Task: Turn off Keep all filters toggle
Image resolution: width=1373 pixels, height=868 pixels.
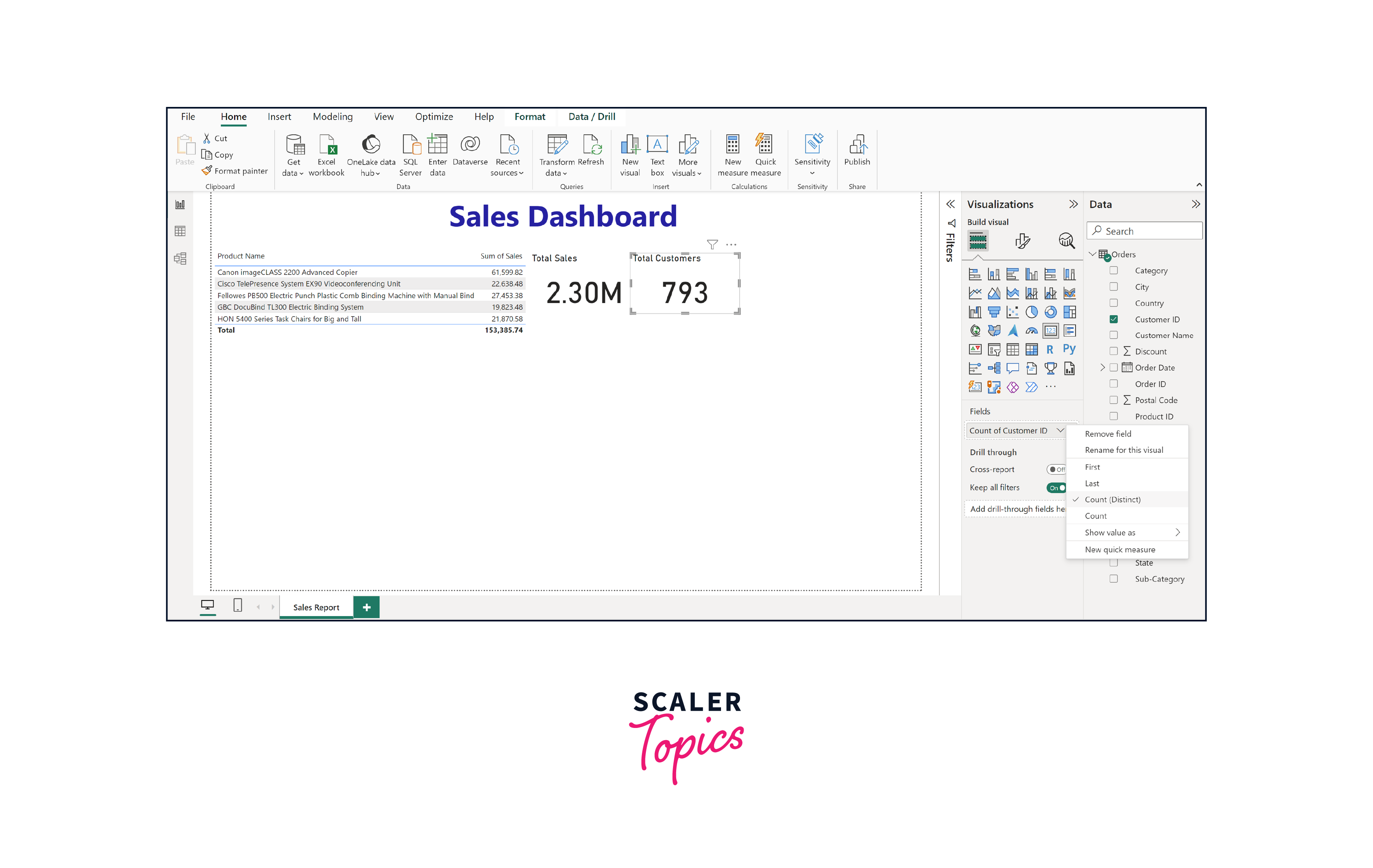Action: tap(1056, 488)
